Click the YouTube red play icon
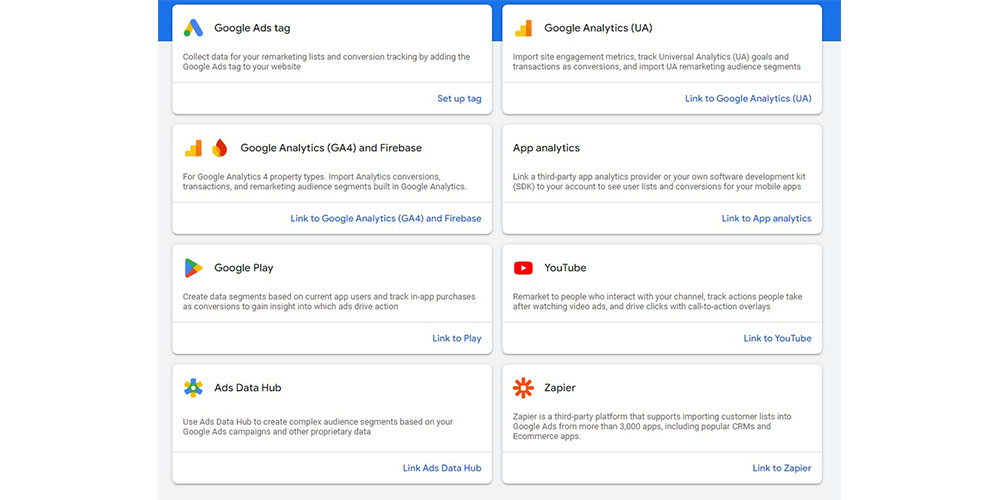Image resolution: width=1000 pixels, height=500 pixels. 523,268
